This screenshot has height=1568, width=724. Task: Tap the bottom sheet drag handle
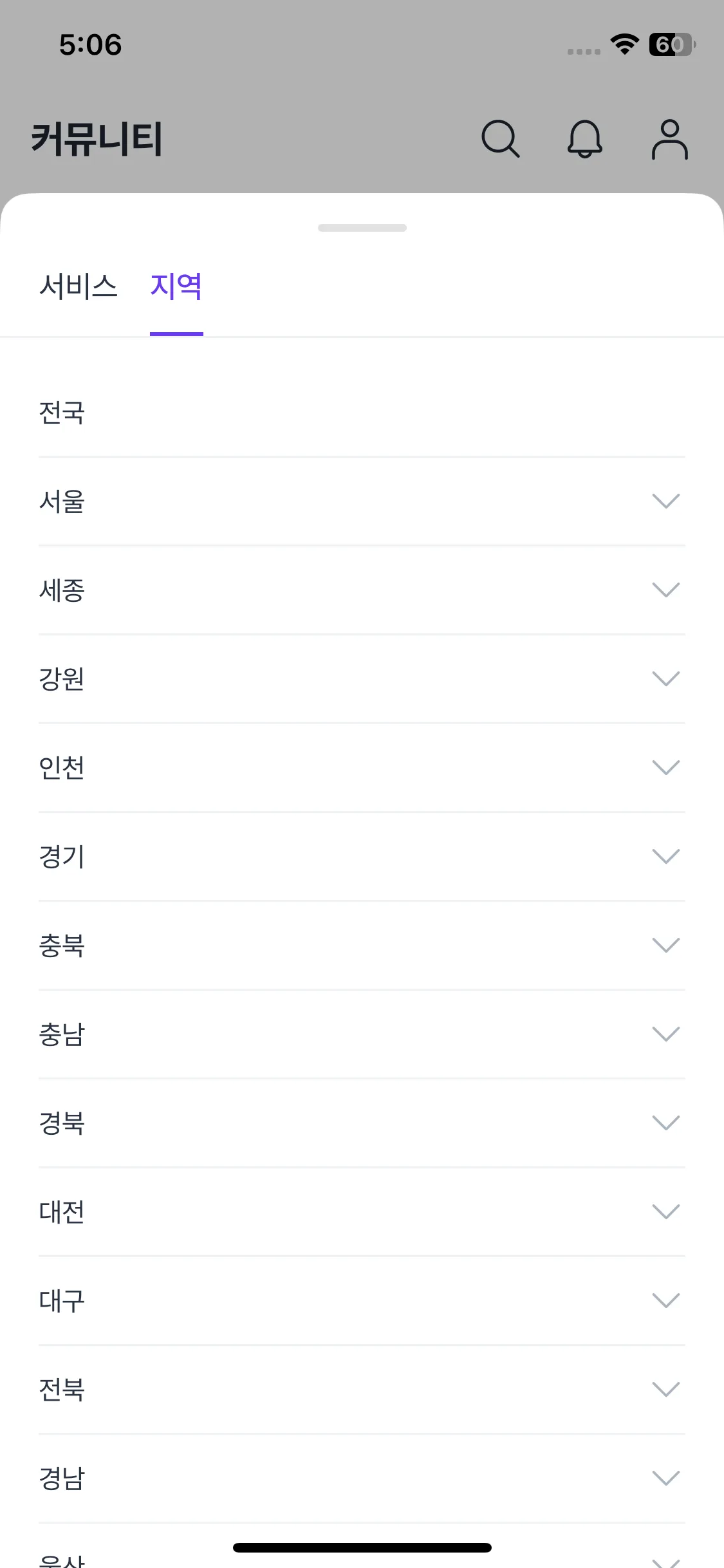click(x=362, y=228)
